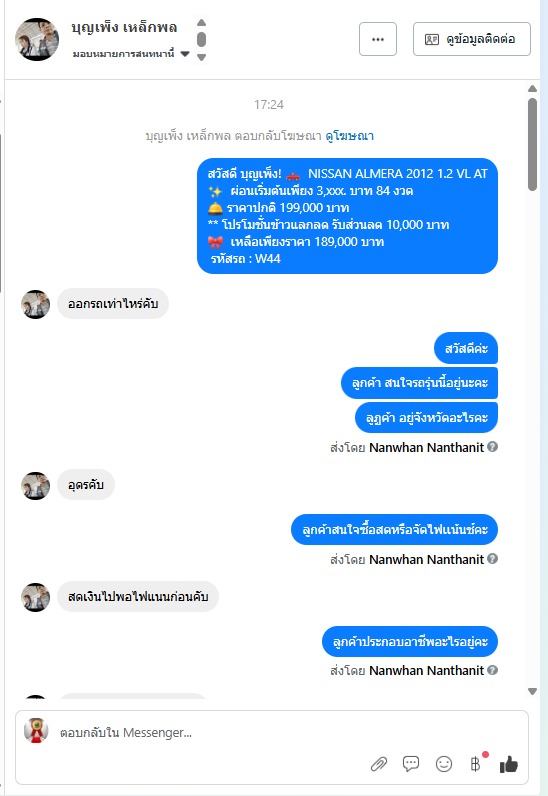Click the down arrow beside the customer name
Image resolution: width=548 pixels, height=796 pixels.
[202, 57]
